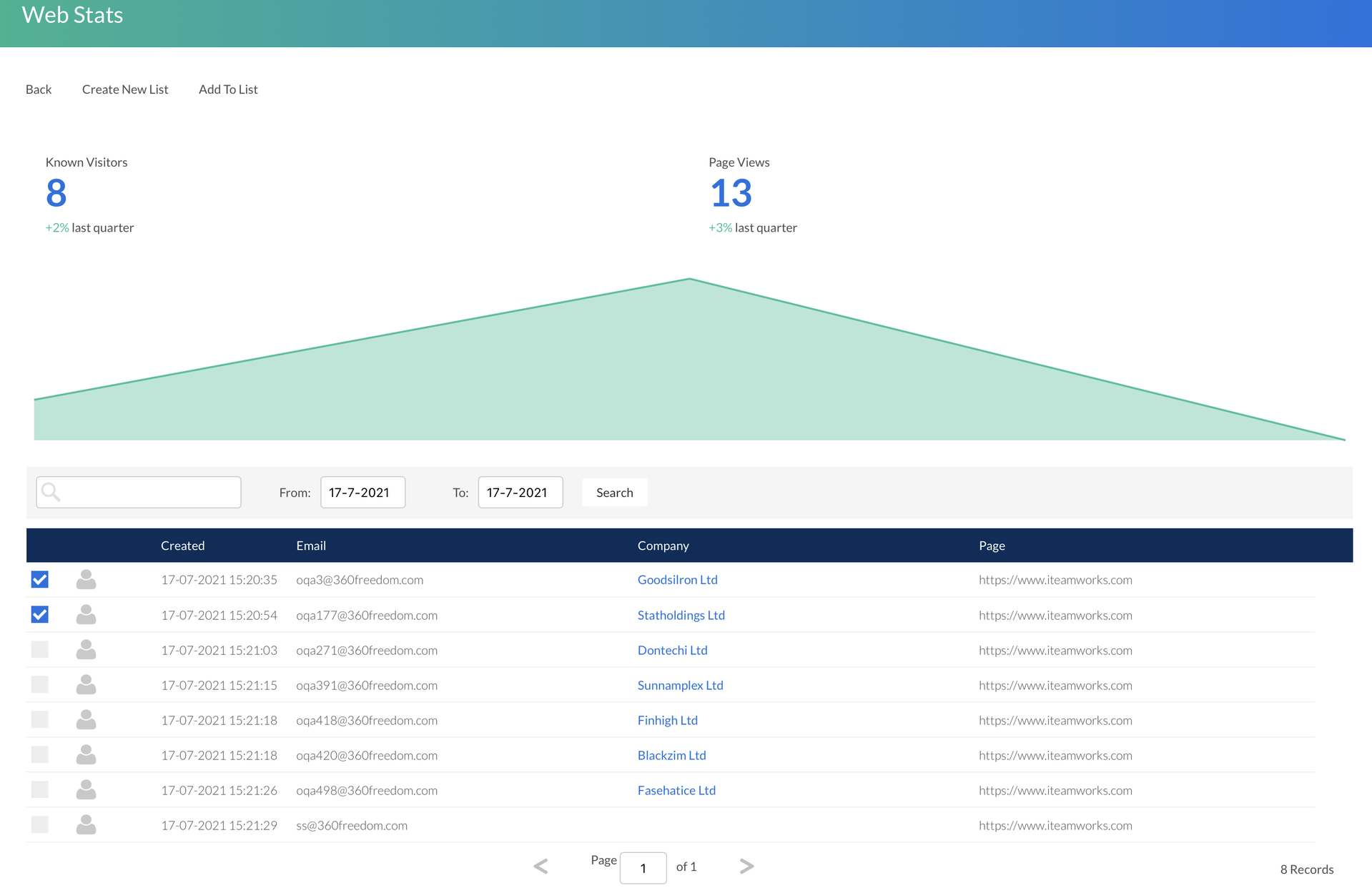Go to the next page arrow
Viewport: 1372px width, 888px height.
746,867
